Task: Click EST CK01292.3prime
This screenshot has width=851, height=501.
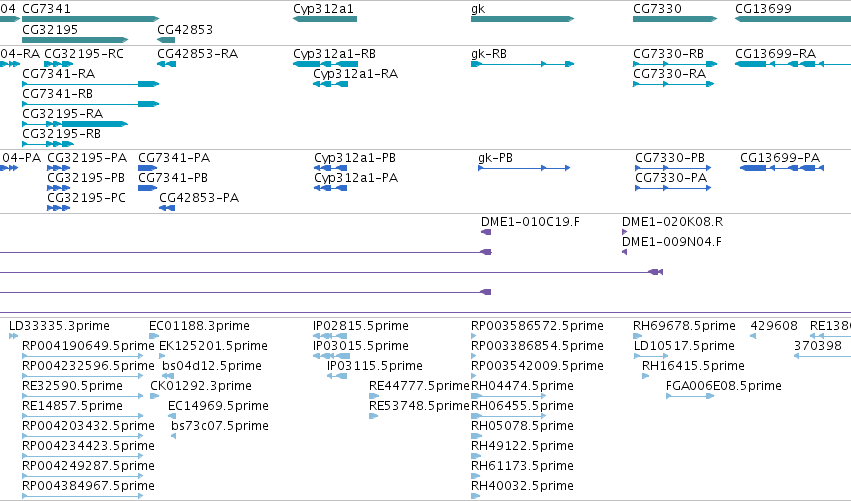Action: pyautogui.click(x=201, y=387)
